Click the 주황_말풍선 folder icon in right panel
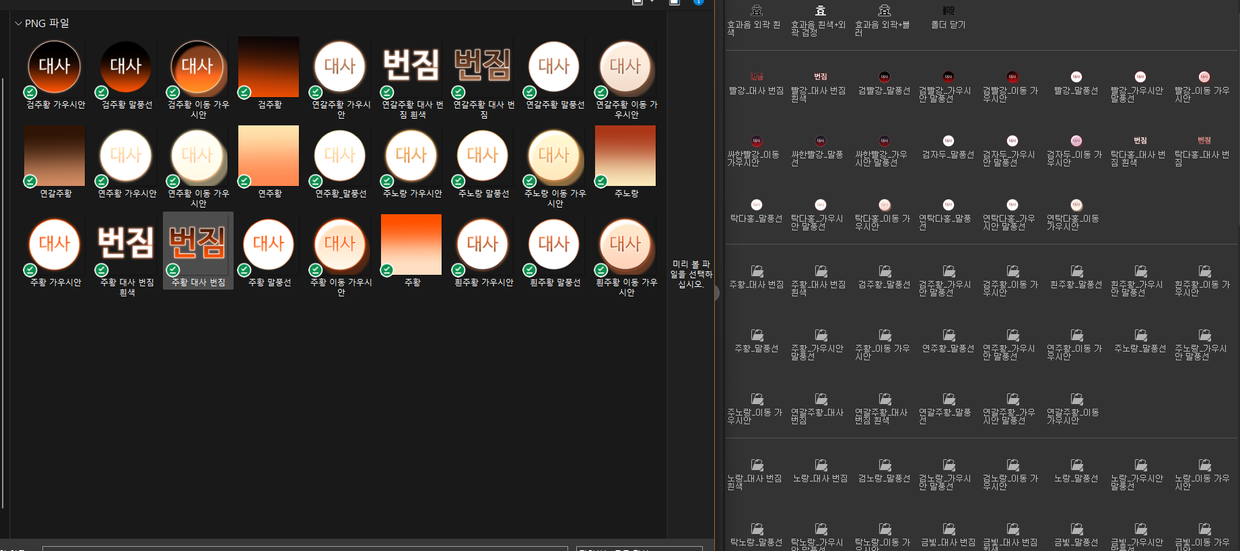Viewport: 1240px width, 551px height. click(x=756, y=335)
